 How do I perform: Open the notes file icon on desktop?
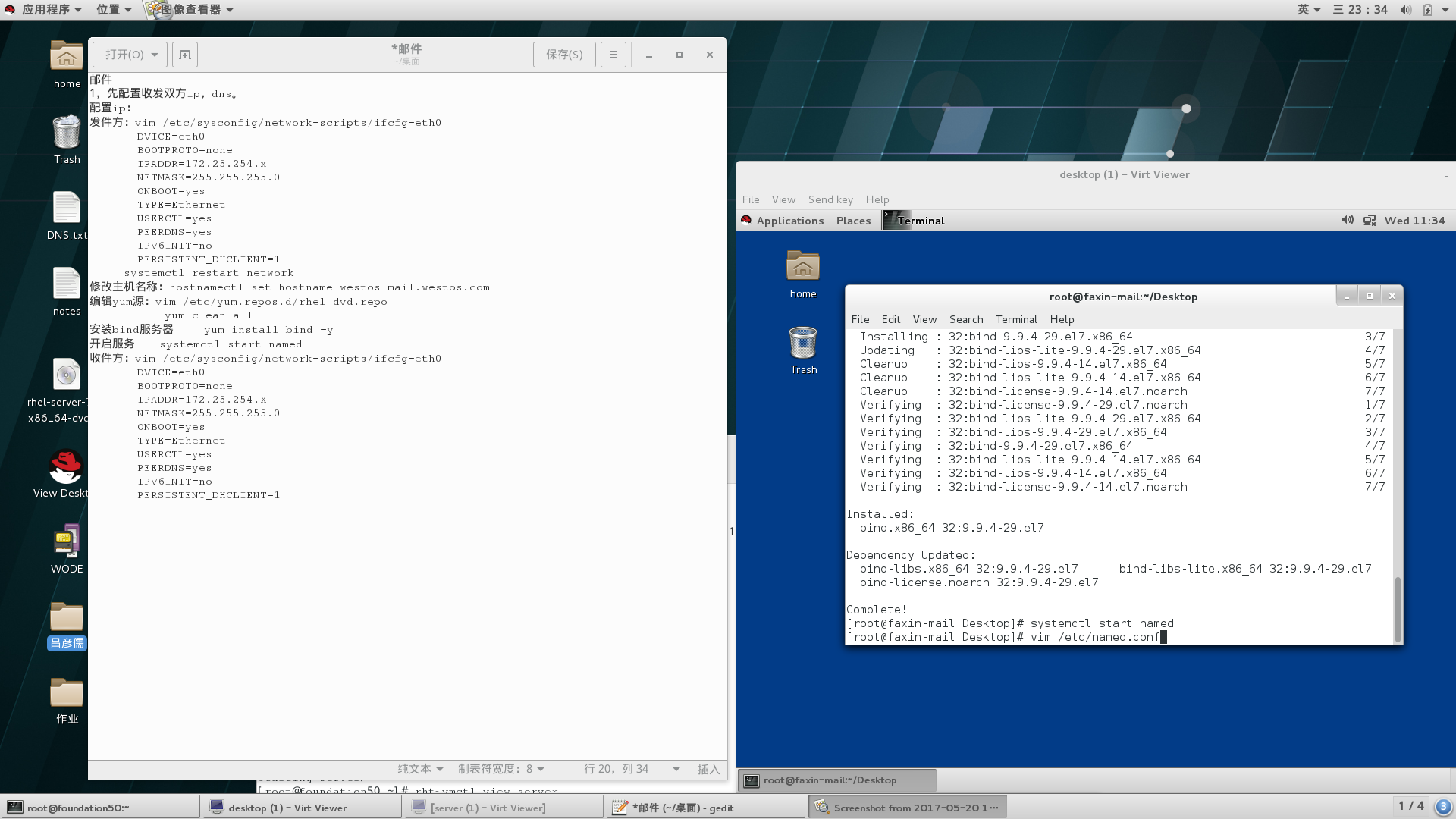(x=67, y=284)
